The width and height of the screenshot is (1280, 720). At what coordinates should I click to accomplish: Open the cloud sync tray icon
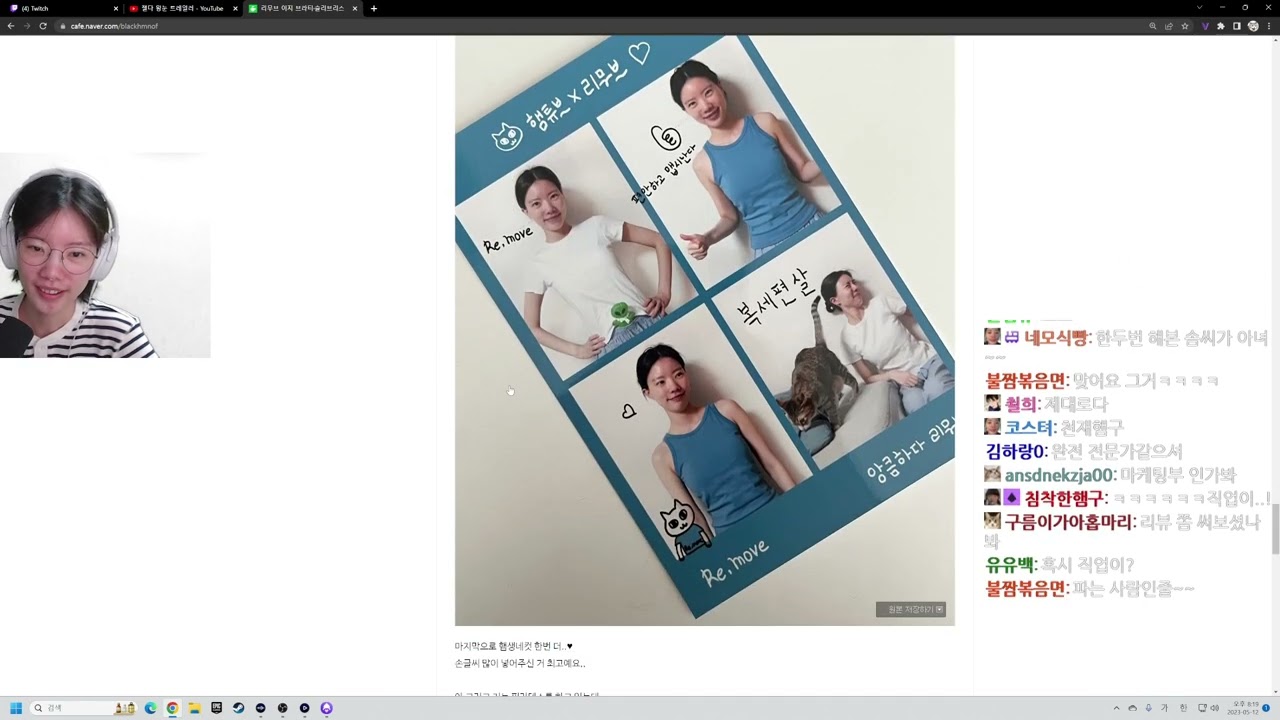[1133, 708]
